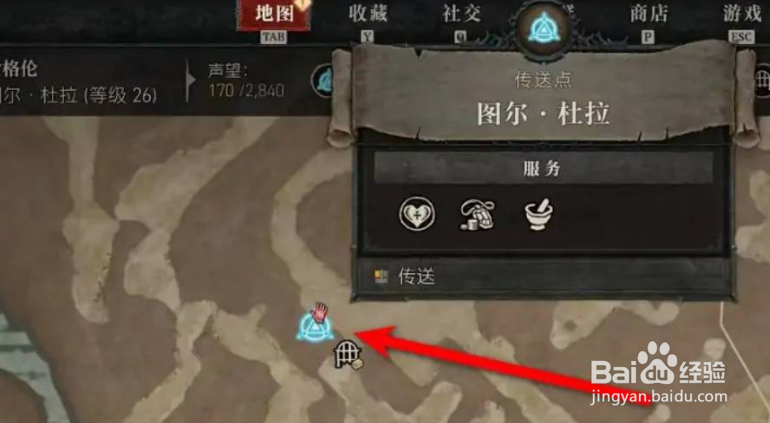The height and width of the screenshot is (423, 770).
Task: Select the blue waypoint marker on map
Action: [x=314, y=328]
